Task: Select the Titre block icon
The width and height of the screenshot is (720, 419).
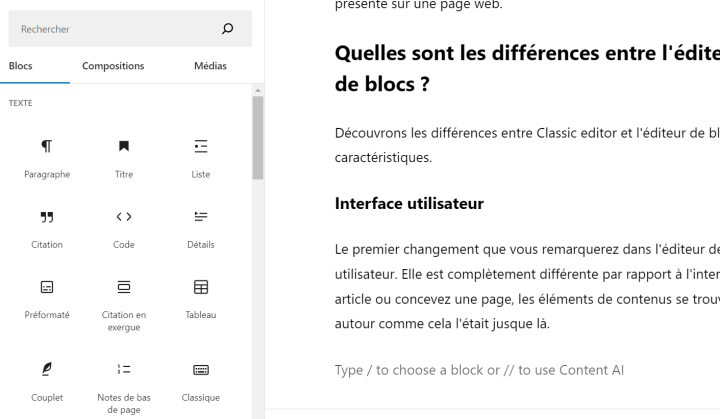Action: [124, 147]
